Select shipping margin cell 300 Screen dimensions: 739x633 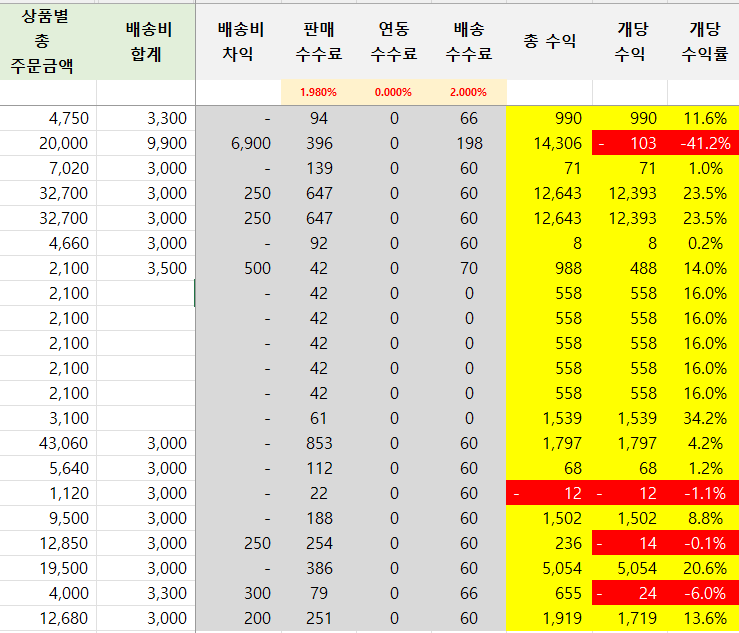(x=238, y=593)
